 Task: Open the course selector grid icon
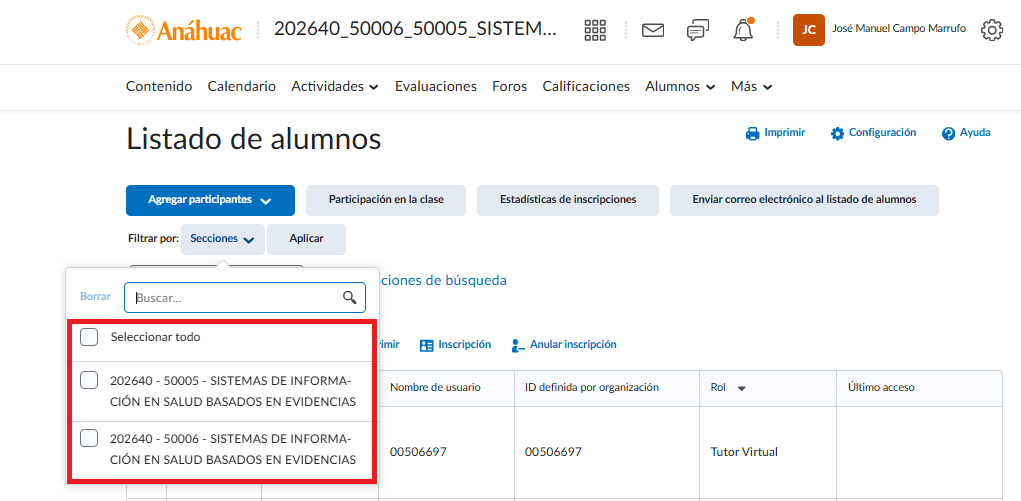click(595, 30)
